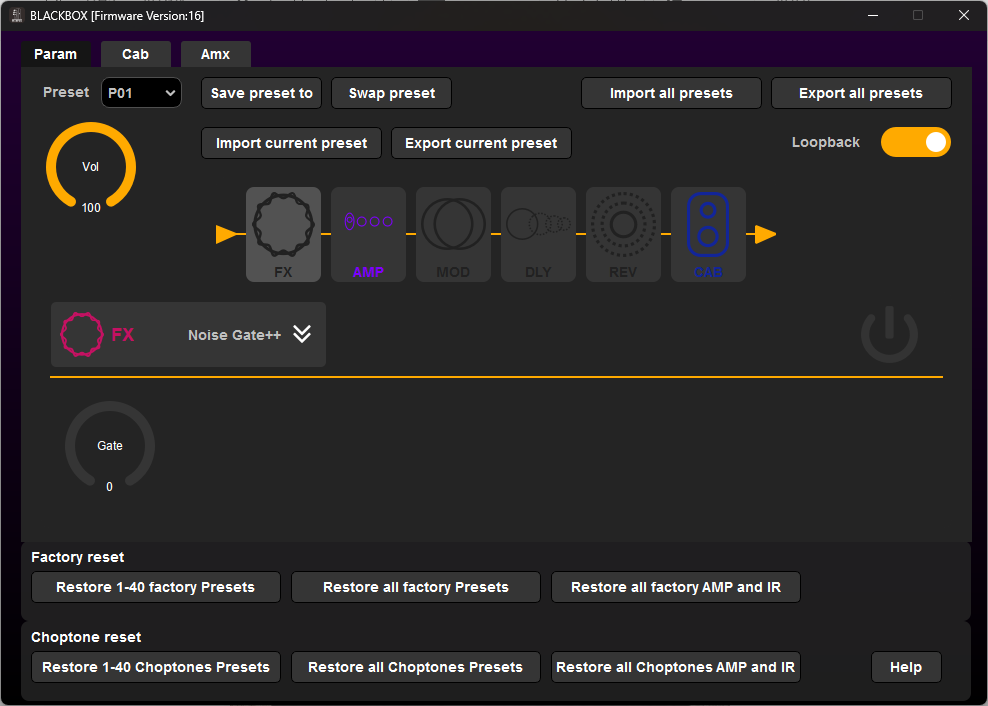
Task: Close the BLACKBOX window
Action: pyautogui.click(x=963, y=16)
